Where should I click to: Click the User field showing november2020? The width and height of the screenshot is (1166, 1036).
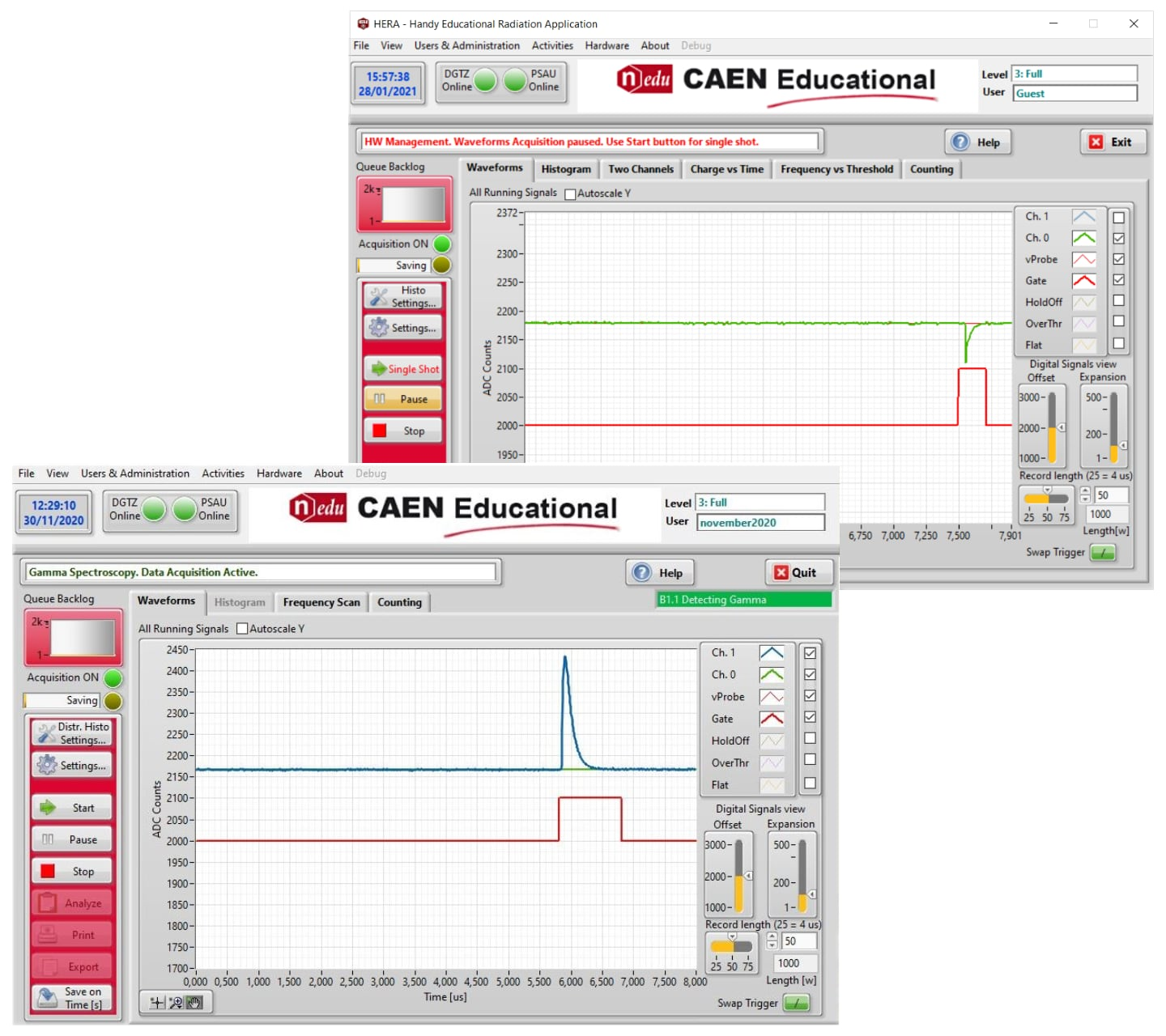tap(760, 523)
